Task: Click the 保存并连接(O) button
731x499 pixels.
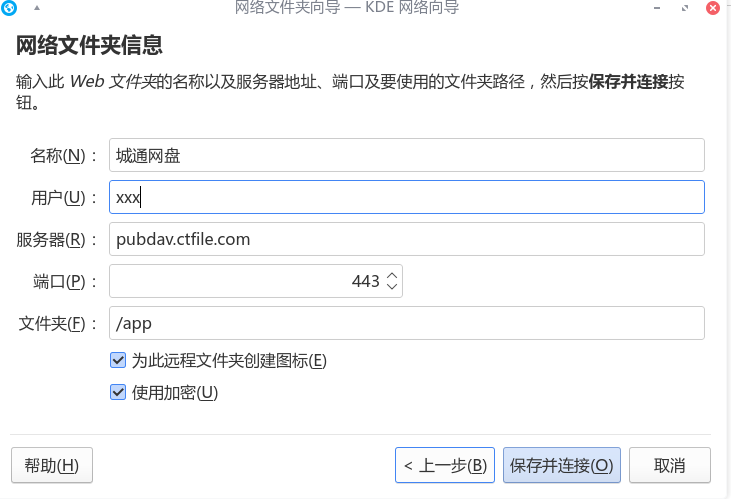Action: click(562, 465)
